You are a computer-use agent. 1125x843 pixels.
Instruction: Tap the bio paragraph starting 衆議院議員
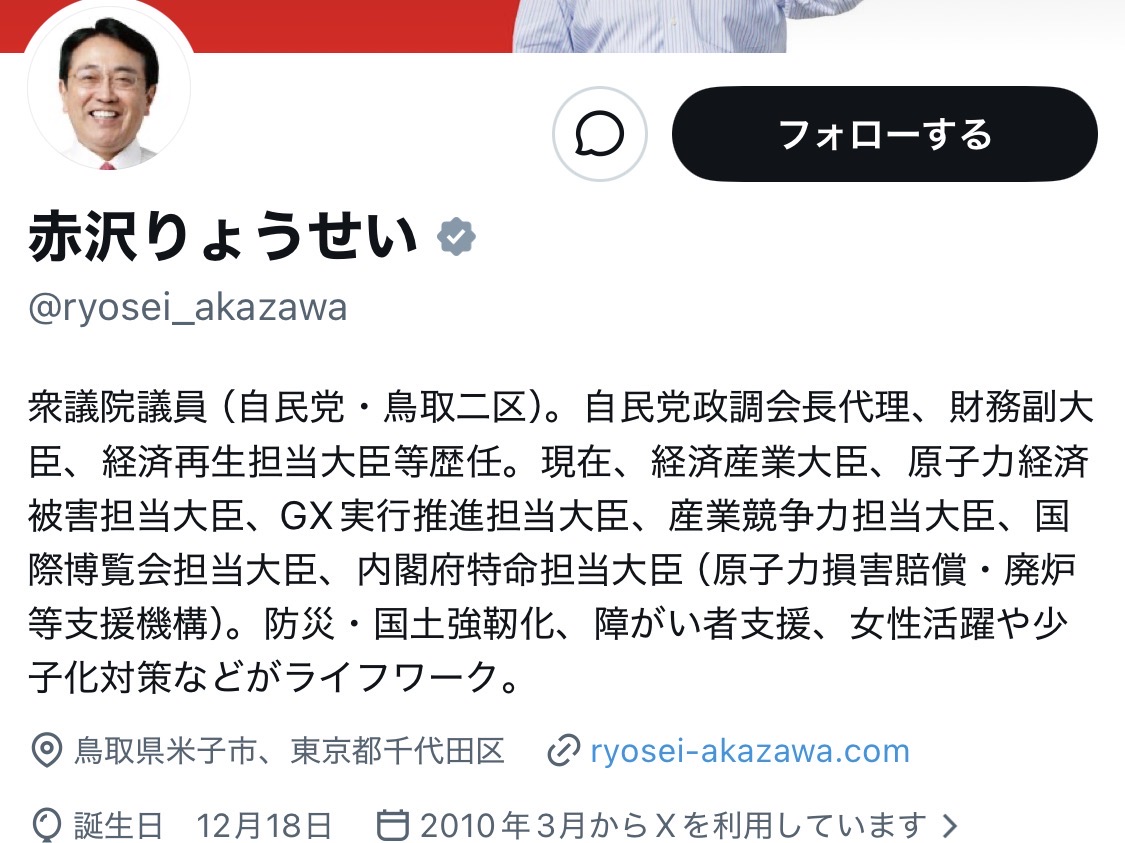coord(561,542)
